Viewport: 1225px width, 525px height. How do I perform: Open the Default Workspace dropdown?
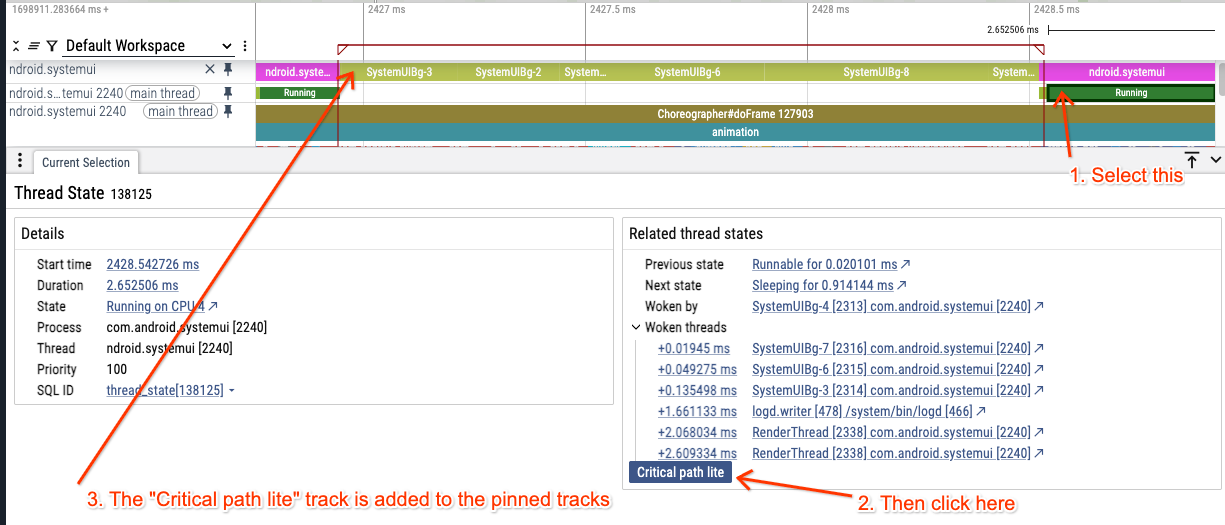pyautogui.click(x=148, y=46)
